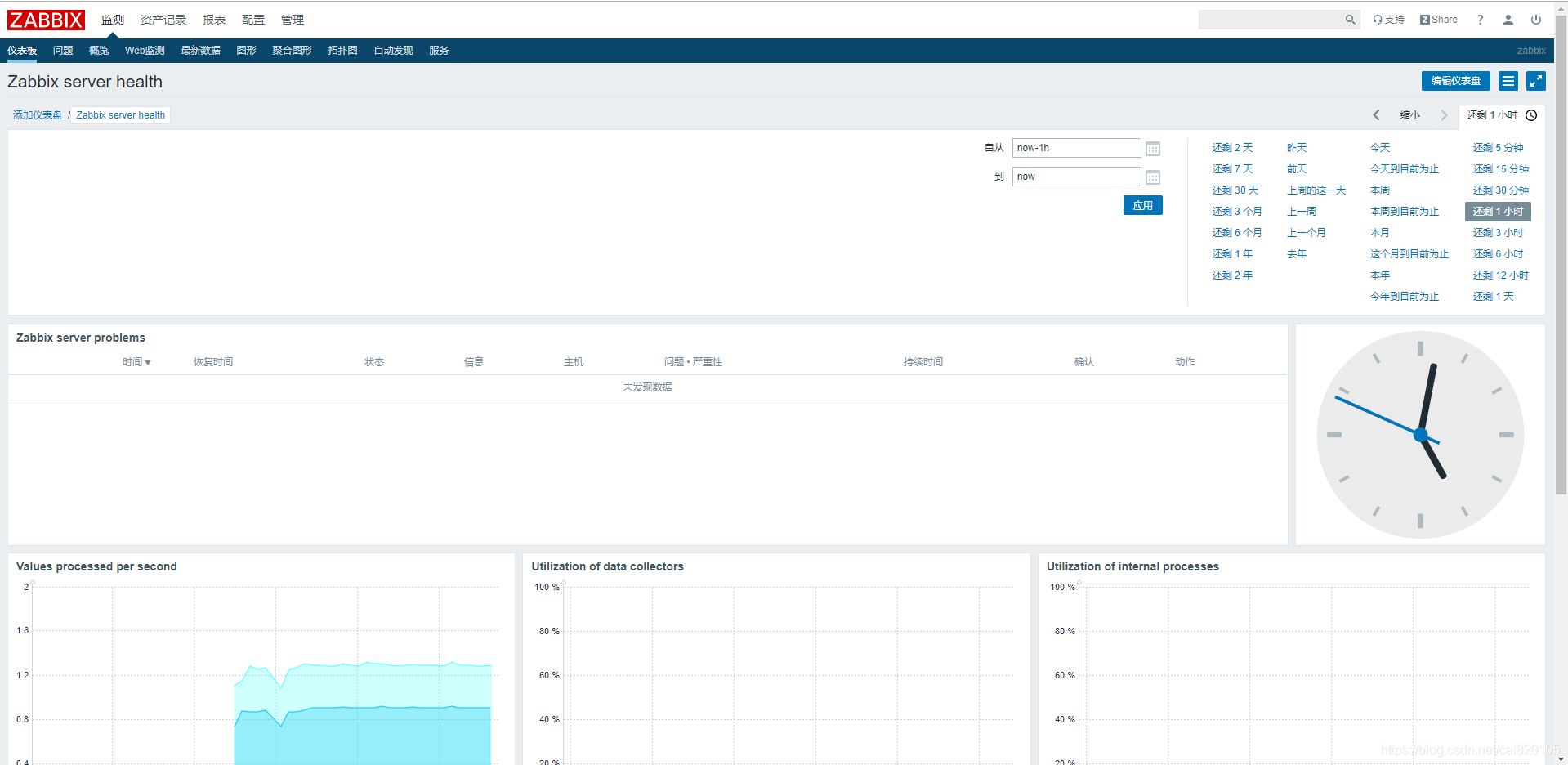Image resolution: width=1568 pixels, height=765 pixels.
Task: Go to next time period arrow
Action: (x=1444, y=115)
